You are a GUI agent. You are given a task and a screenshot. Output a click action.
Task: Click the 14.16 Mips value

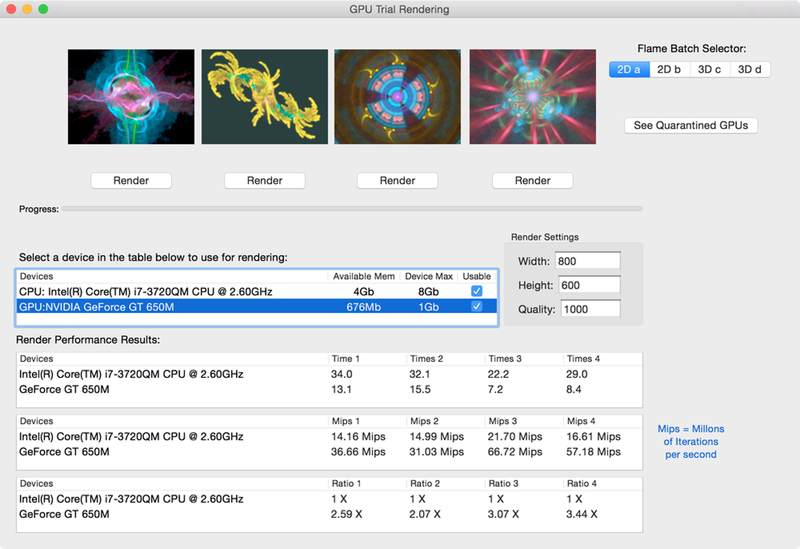358,436
